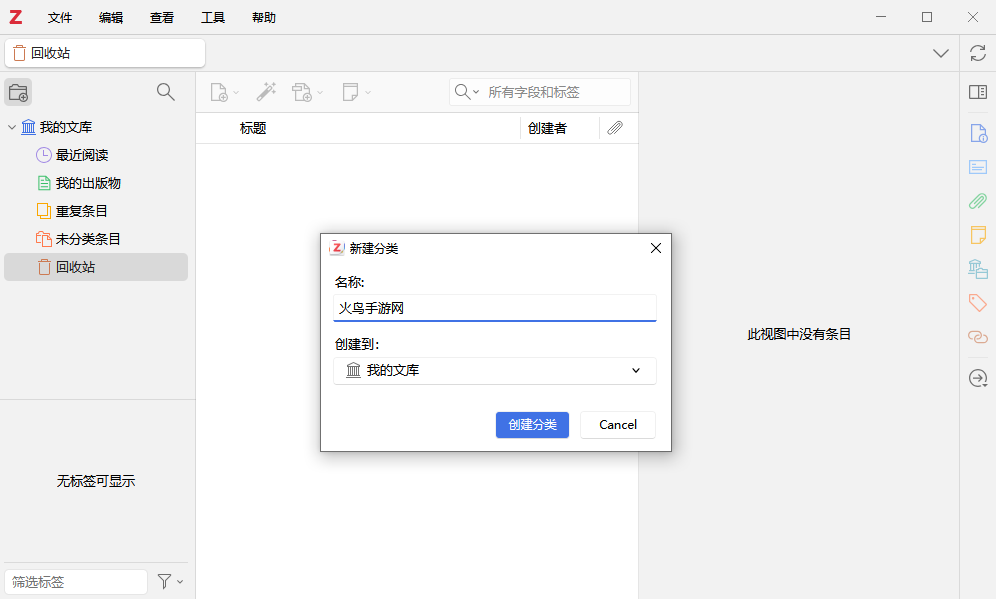Screen dimensions: 996x599
Task: Open the Libraries and Collections side rail icon
Action: [x=978, y=269]
